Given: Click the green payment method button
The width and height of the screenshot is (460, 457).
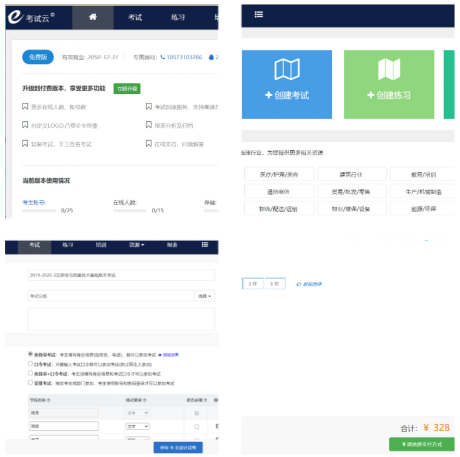Looking at the screenshot, I should tap(422, 444).
